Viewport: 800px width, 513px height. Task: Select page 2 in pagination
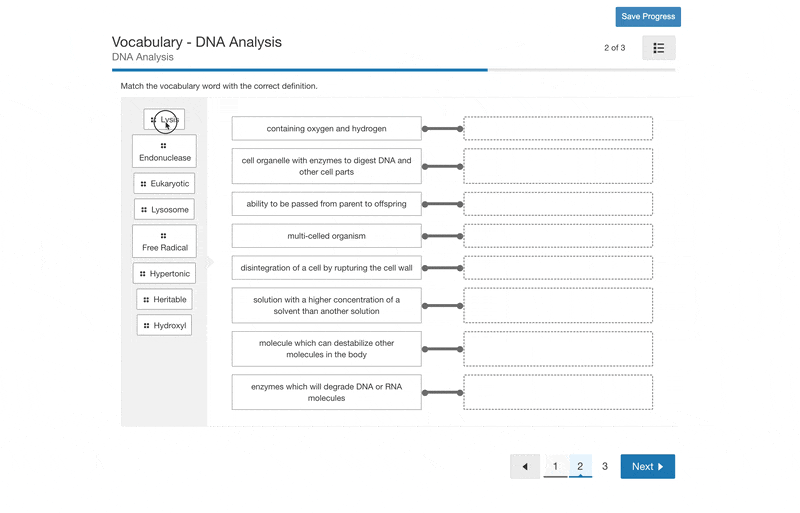coord(580,467)
